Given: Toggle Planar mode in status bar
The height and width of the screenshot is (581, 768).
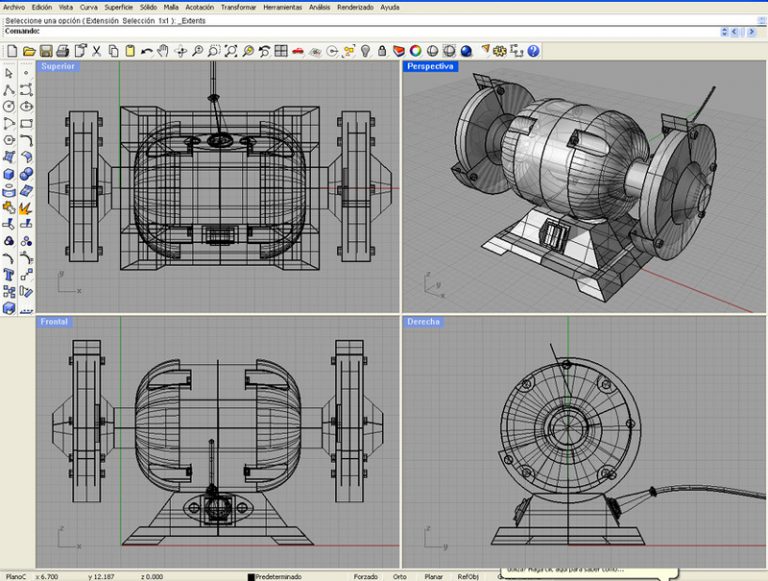Looking at the screenshot, I should (433, 576).
